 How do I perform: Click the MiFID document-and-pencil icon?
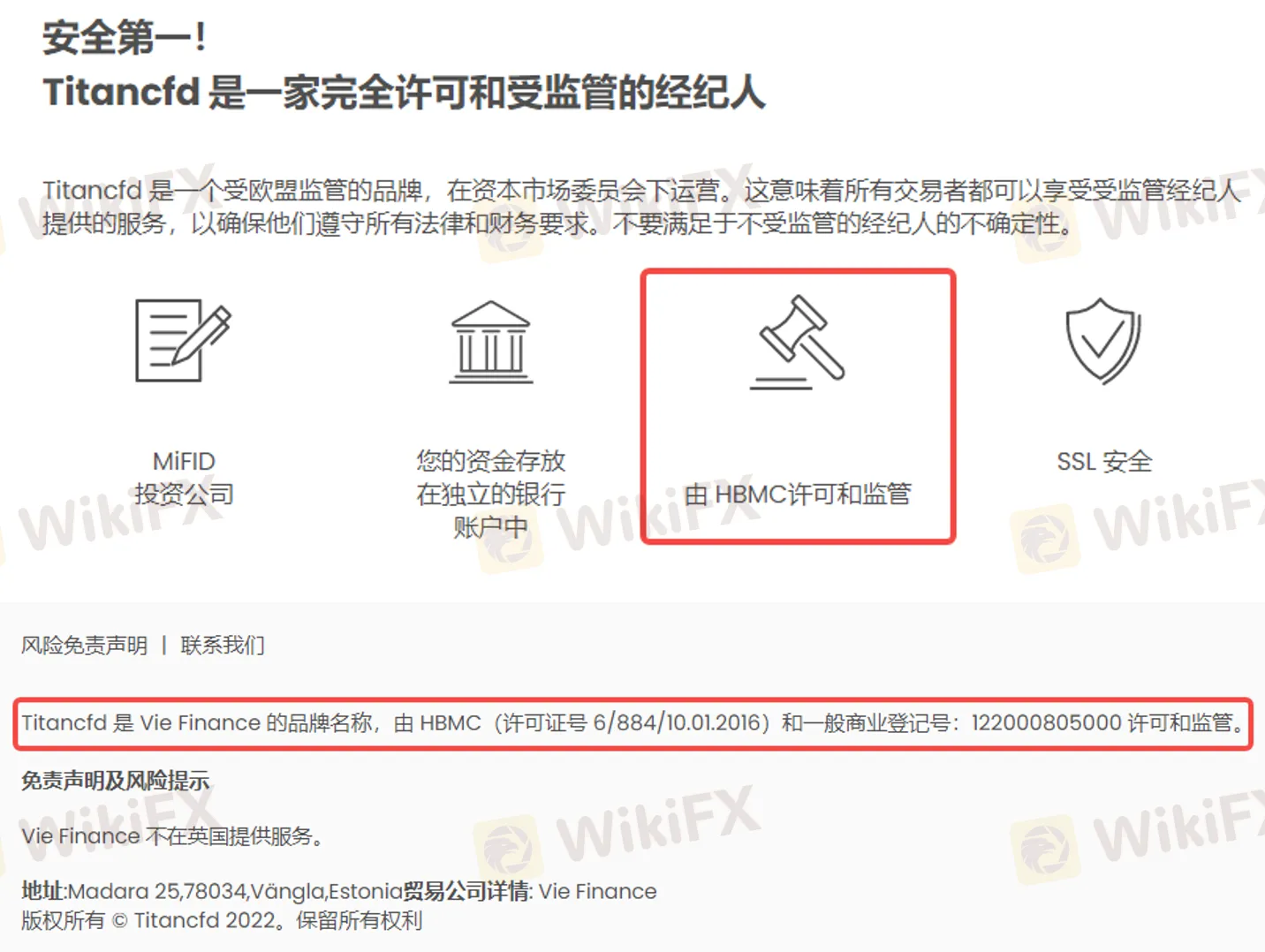[x=183, y=340]
